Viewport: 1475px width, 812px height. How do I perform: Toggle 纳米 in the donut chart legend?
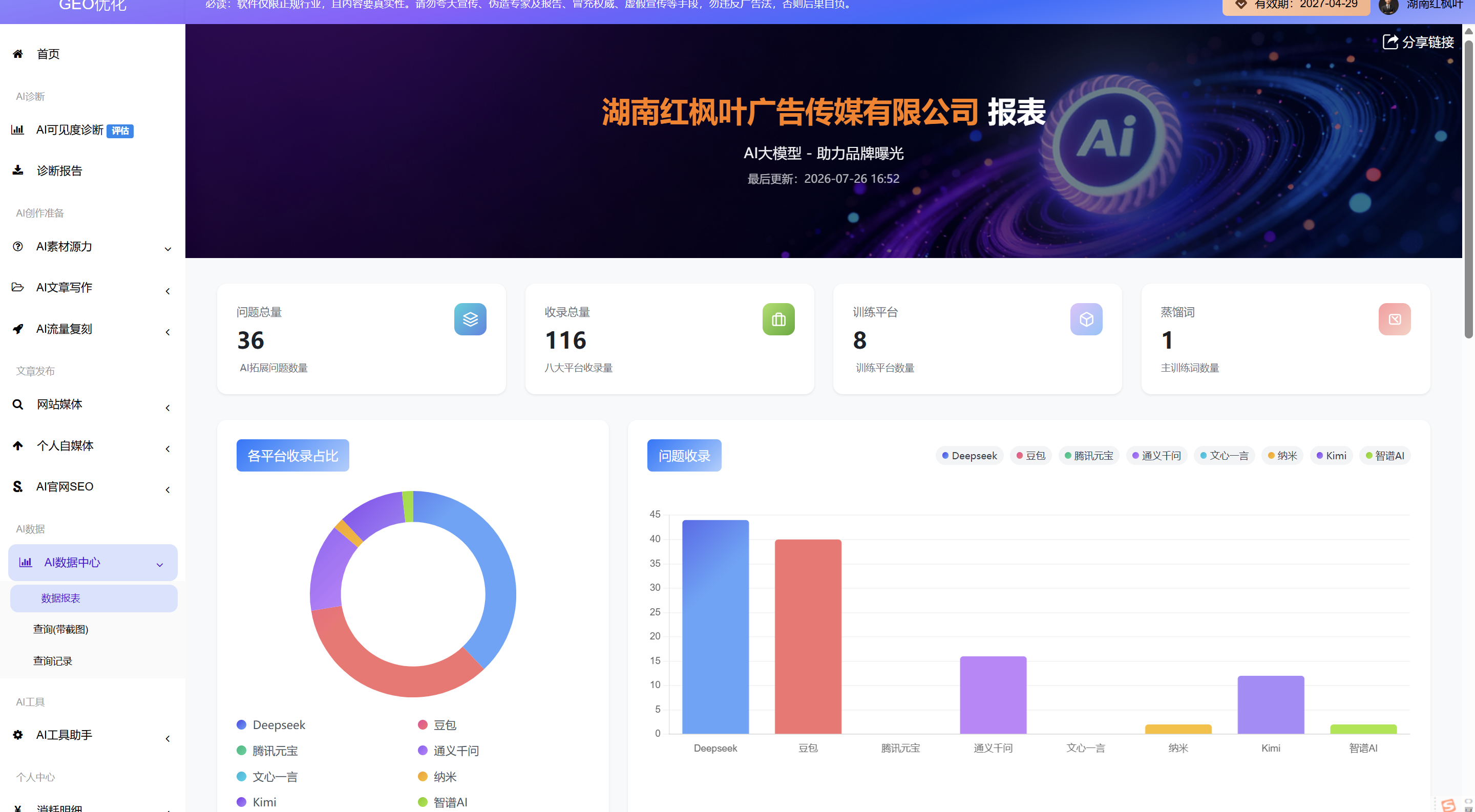[437, 777]
